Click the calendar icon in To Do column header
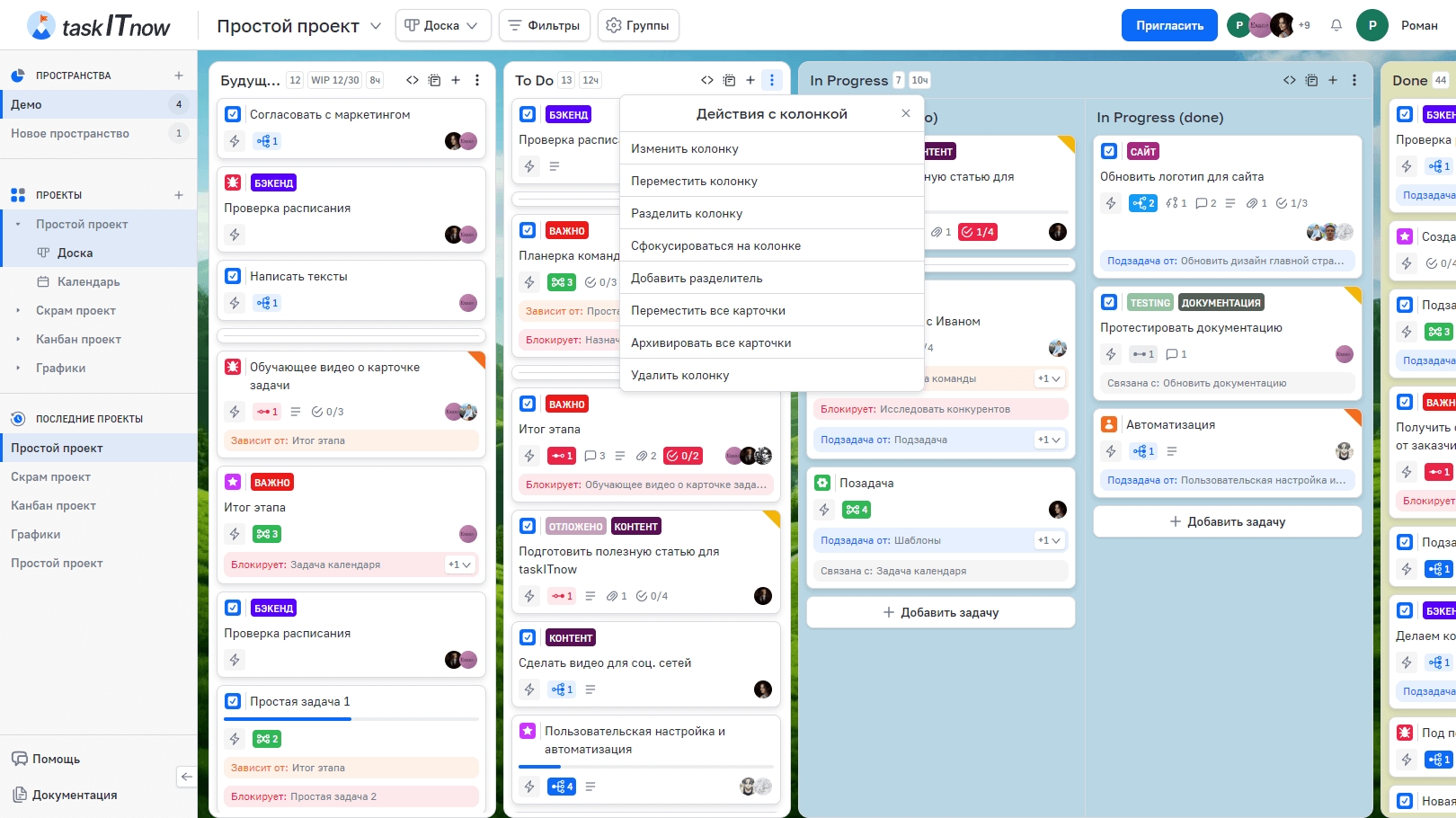1456x818 pixels. point(729,80)
